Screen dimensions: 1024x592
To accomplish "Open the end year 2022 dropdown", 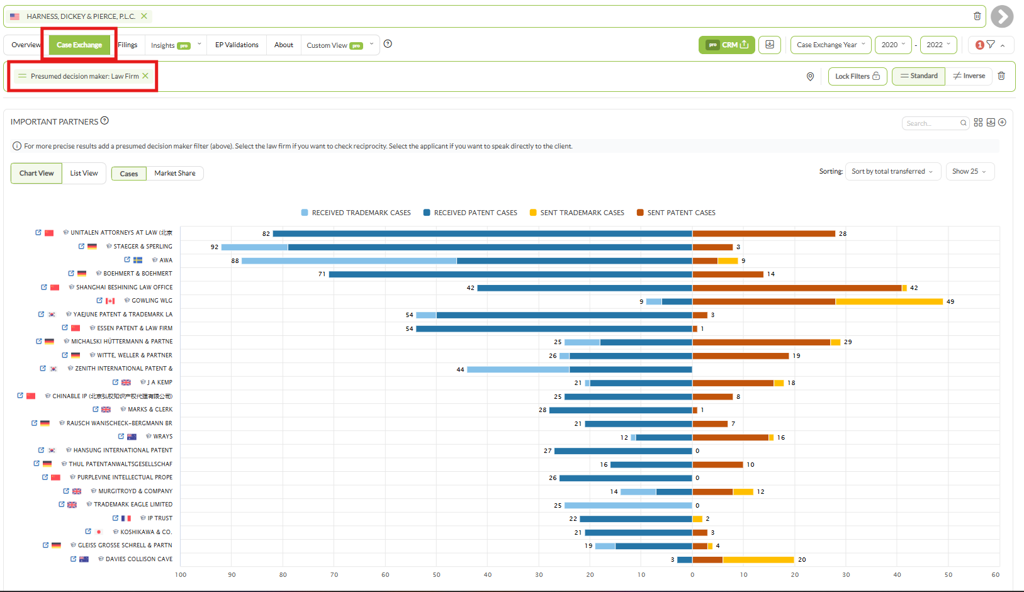I will [x=938, y=44].
